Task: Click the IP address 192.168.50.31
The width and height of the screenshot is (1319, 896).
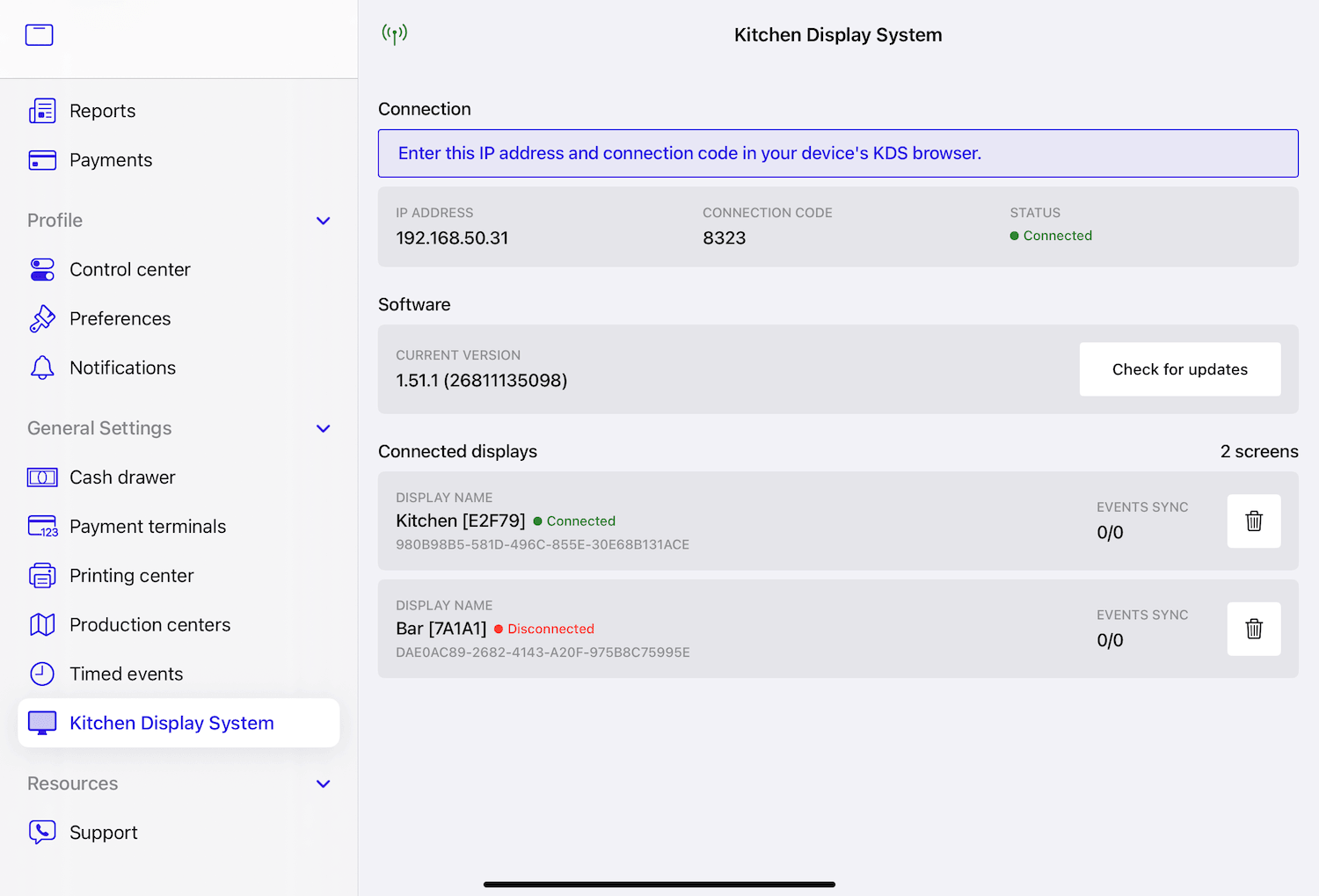Action: tap(452, 238)
